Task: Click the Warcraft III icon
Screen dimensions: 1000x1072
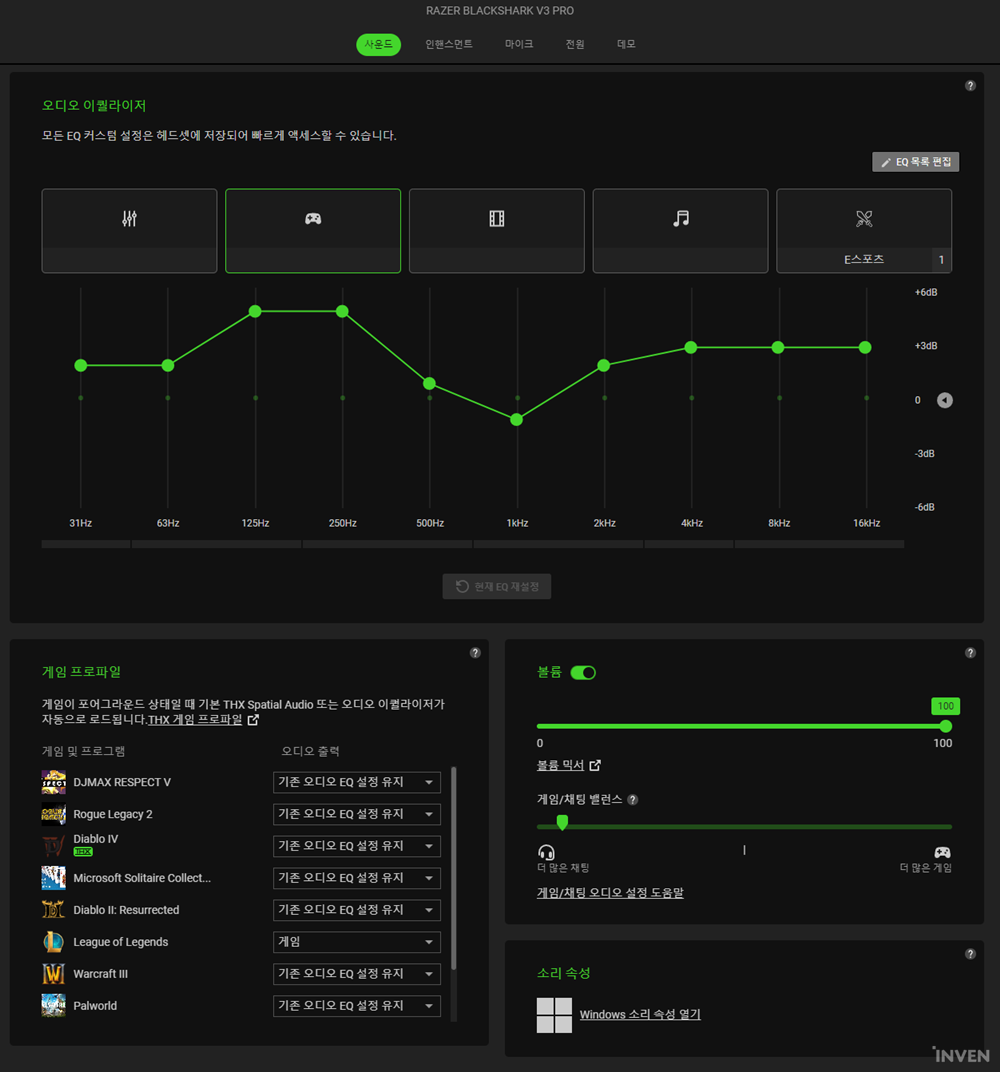Action: tap(53, 974)
